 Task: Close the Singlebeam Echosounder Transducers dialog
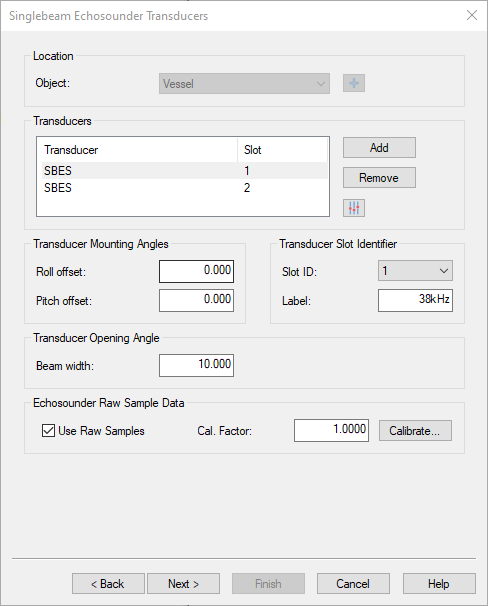(x=472, y=15)
